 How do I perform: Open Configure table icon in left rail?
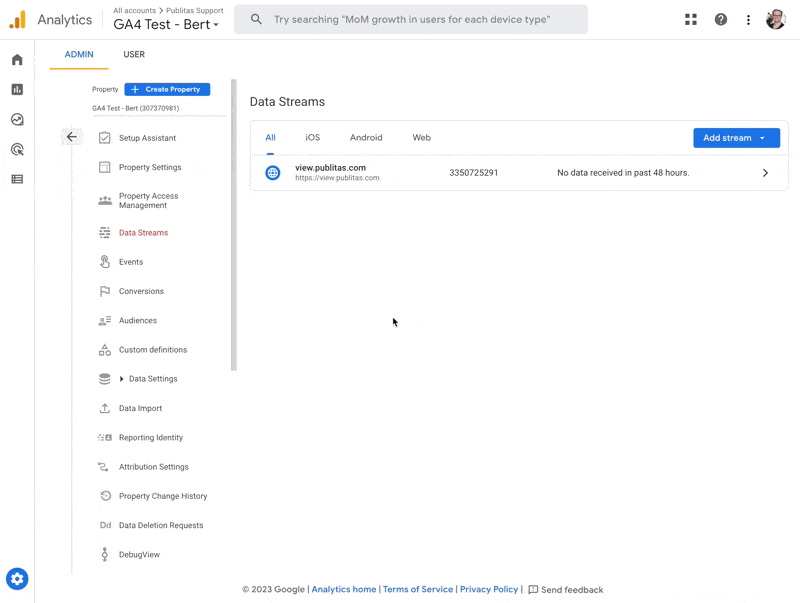(17, 179)
